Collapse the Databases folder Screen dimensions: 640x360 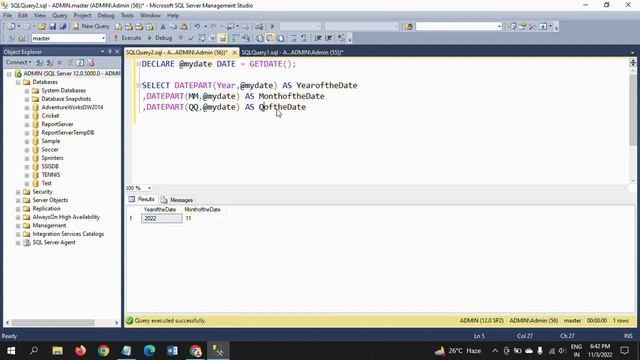pos(18,82)
